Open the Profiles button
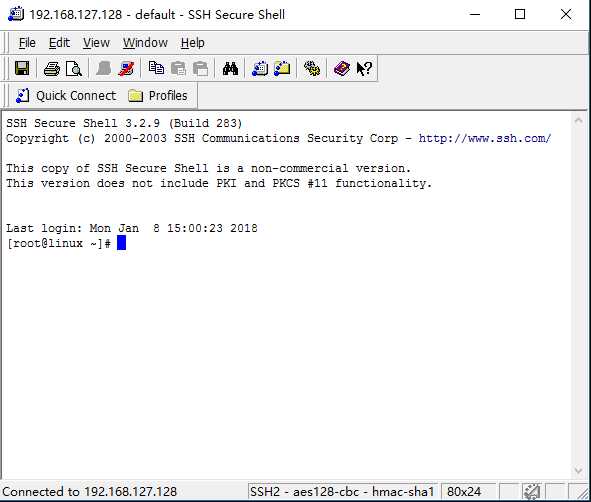Image resolution: width=591 pixels, height=502 pixels. click(158, 96)
